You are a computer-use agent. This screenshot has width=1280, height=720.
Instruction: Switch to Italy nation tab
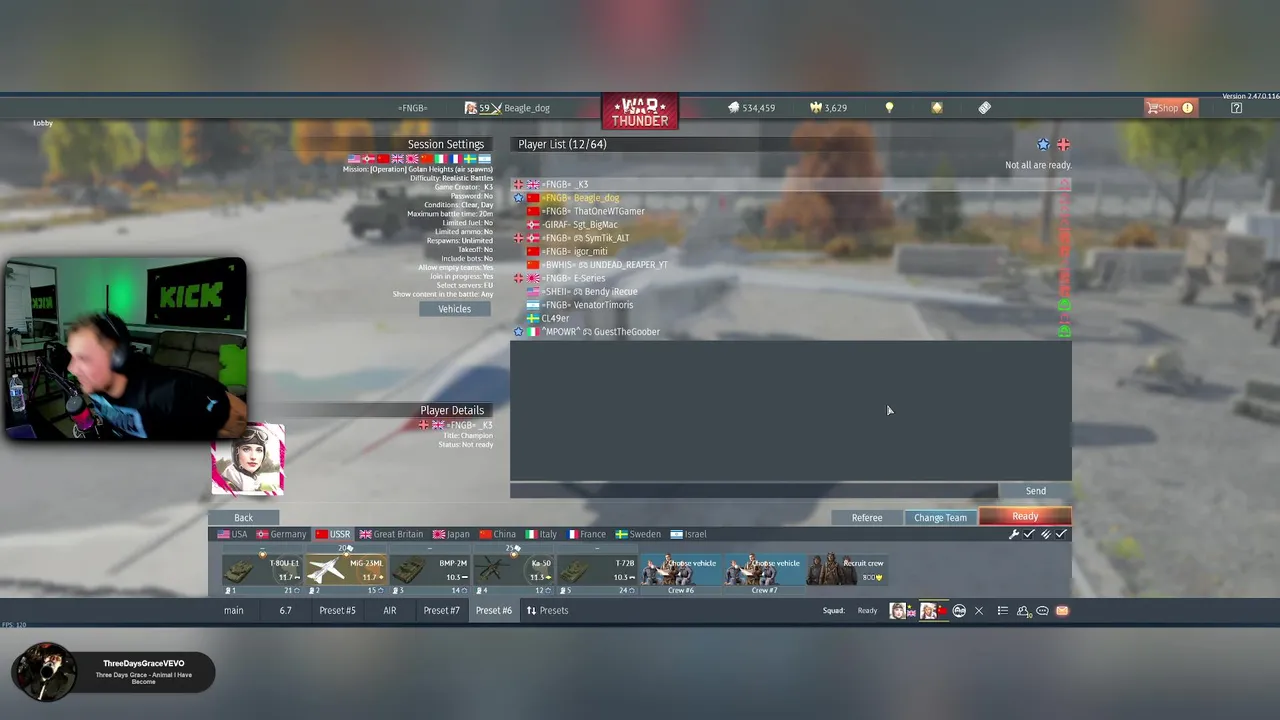[541, 534]
